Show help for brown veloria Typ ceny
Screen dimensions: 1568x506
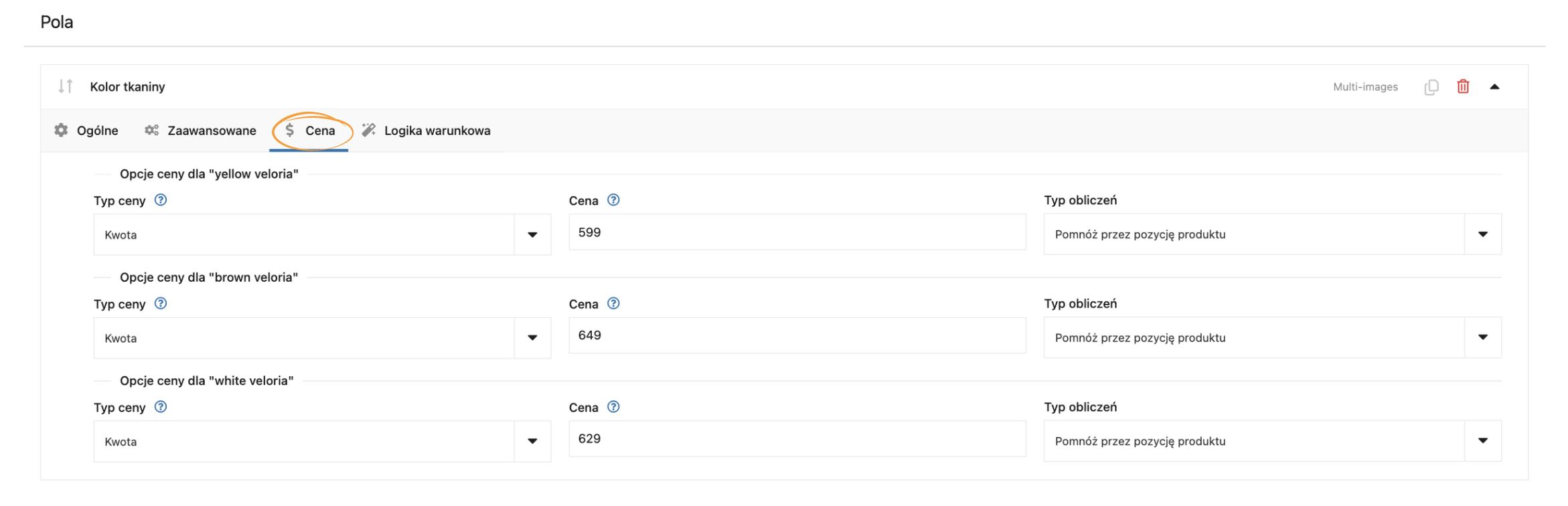pyautogui.click(x=161, y=304)
